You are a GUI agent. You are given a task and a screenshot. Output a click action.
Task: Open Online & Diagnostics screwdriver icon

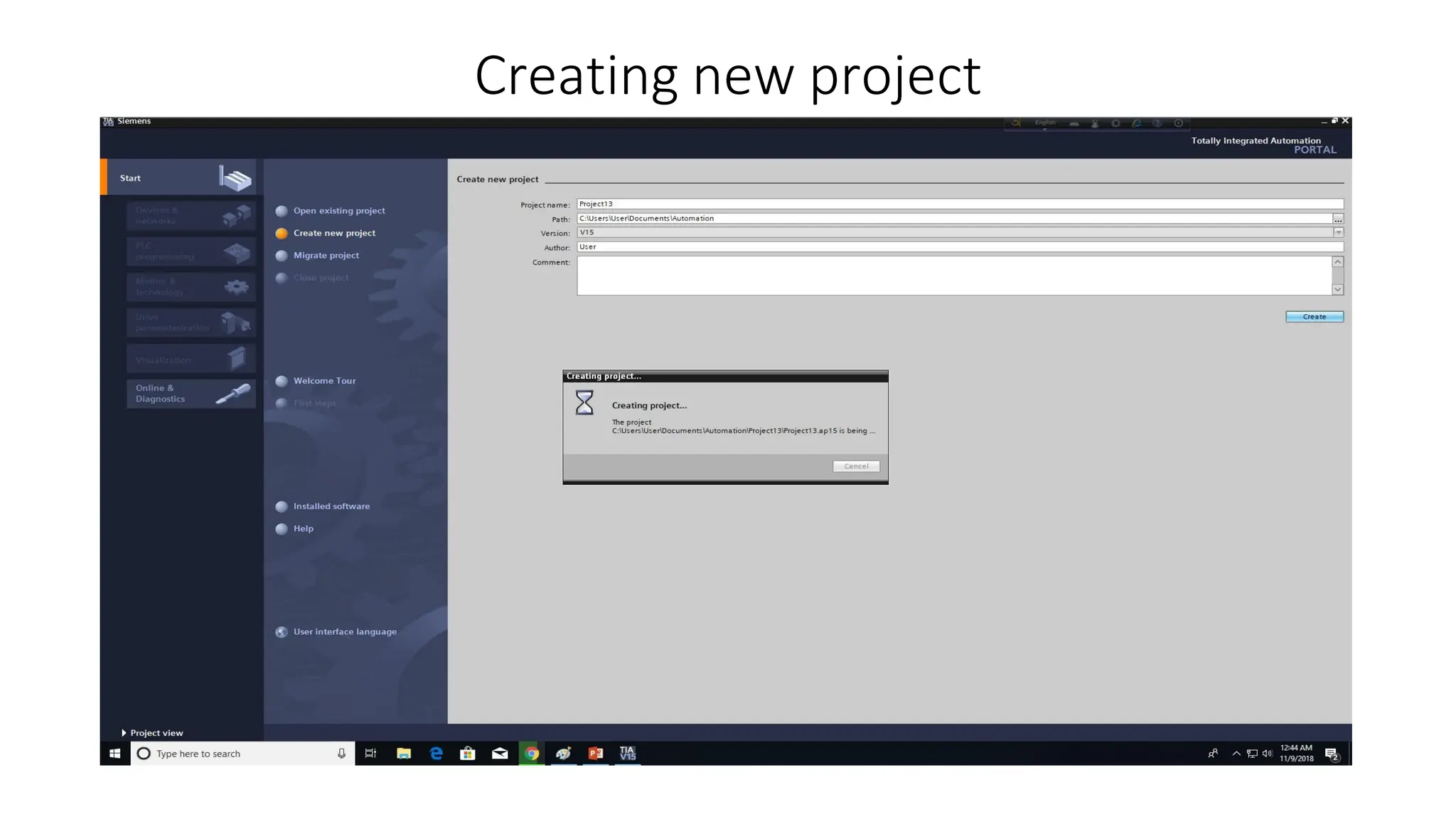click(x=233, y=393)
